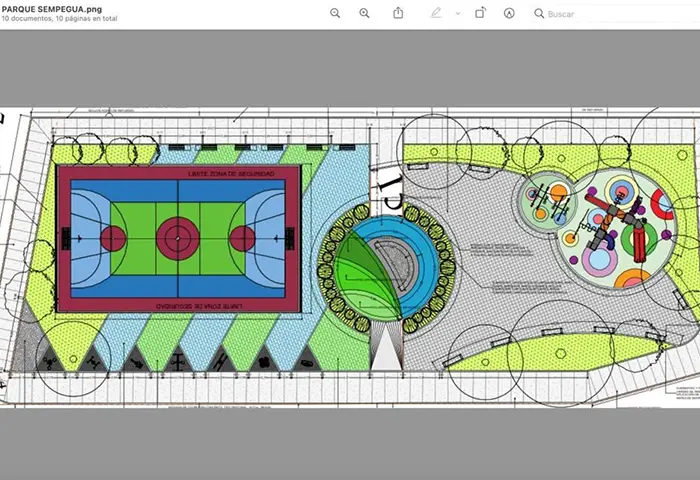This screenshot has height=480, width=700.
Task: Click the red center circle of the court
Action: (177, 238)
